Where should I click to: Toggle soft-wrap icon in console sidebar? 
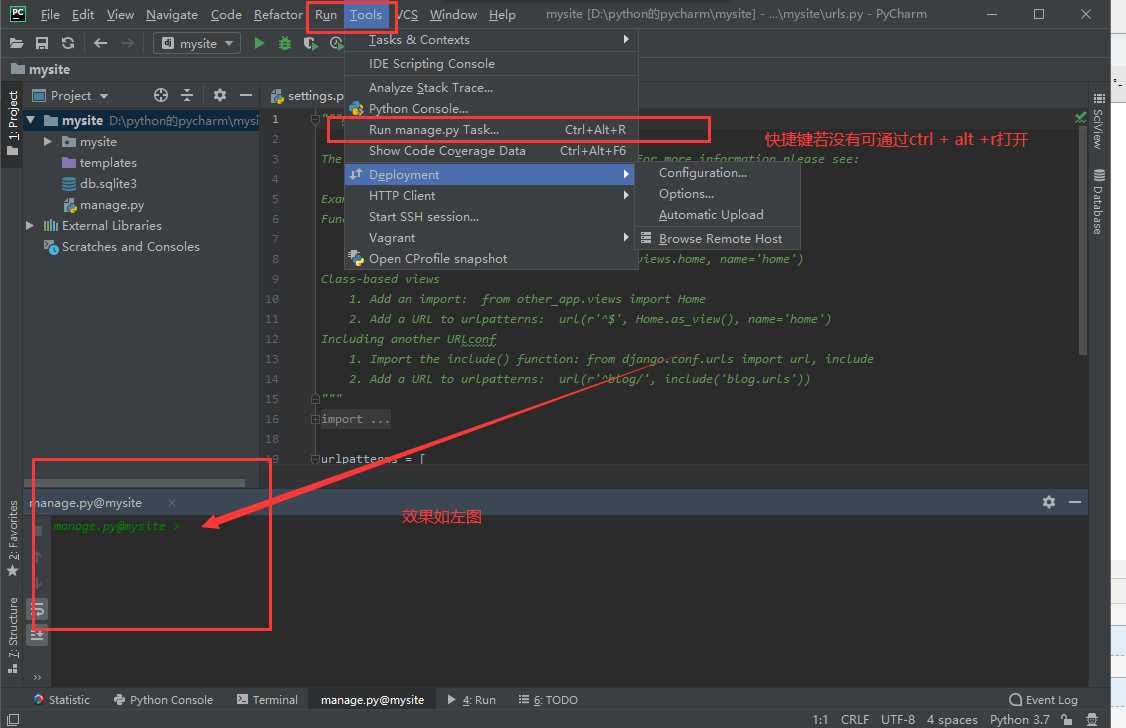click(37, 610)
